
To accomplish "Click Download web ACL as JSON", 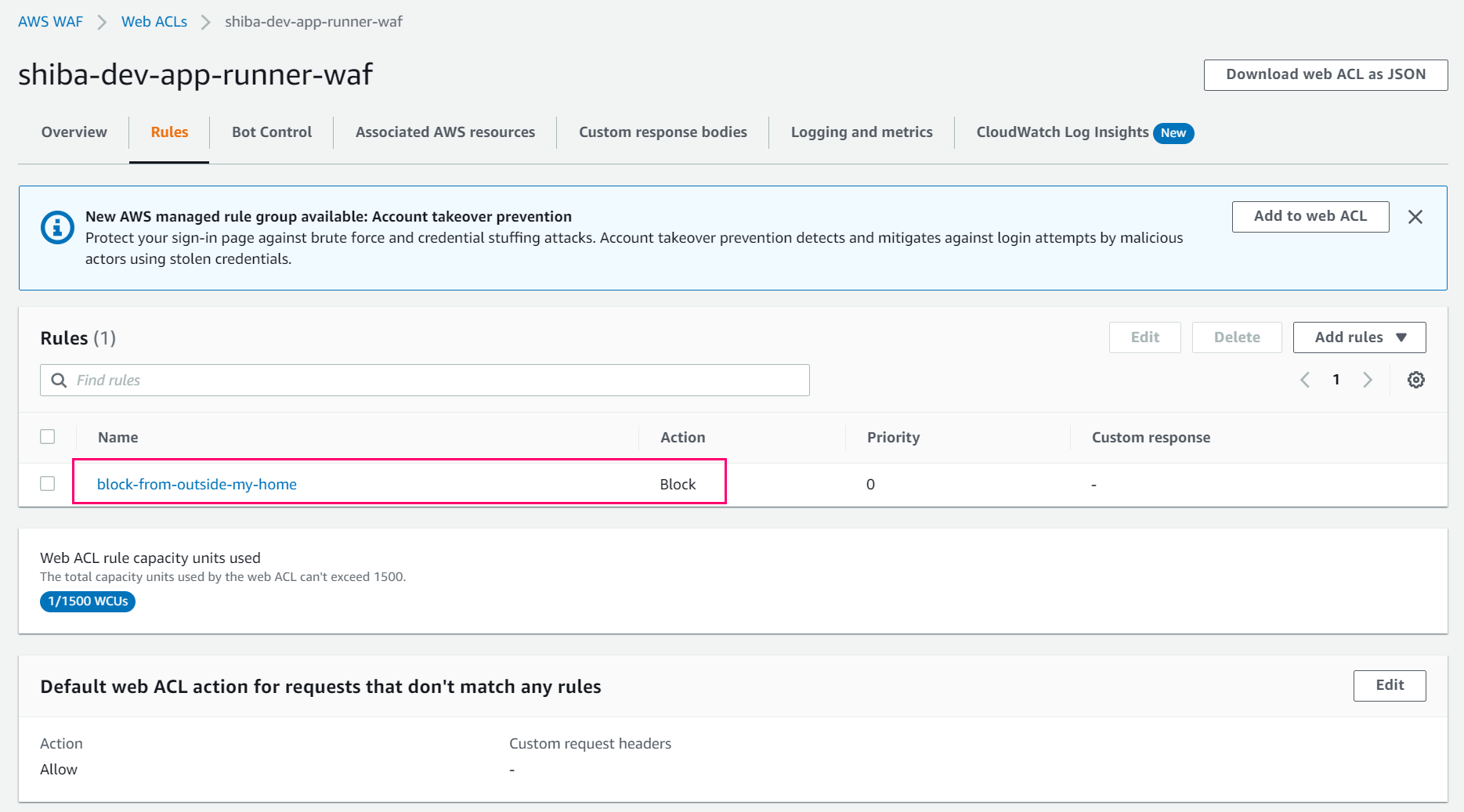I will [x=1325, y=74].
